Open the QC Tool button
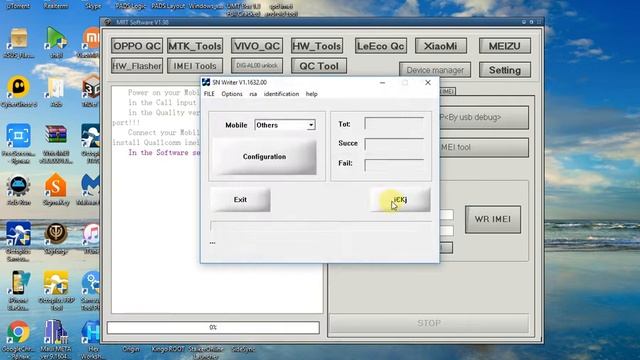640x360 pixels. (319, 66)
